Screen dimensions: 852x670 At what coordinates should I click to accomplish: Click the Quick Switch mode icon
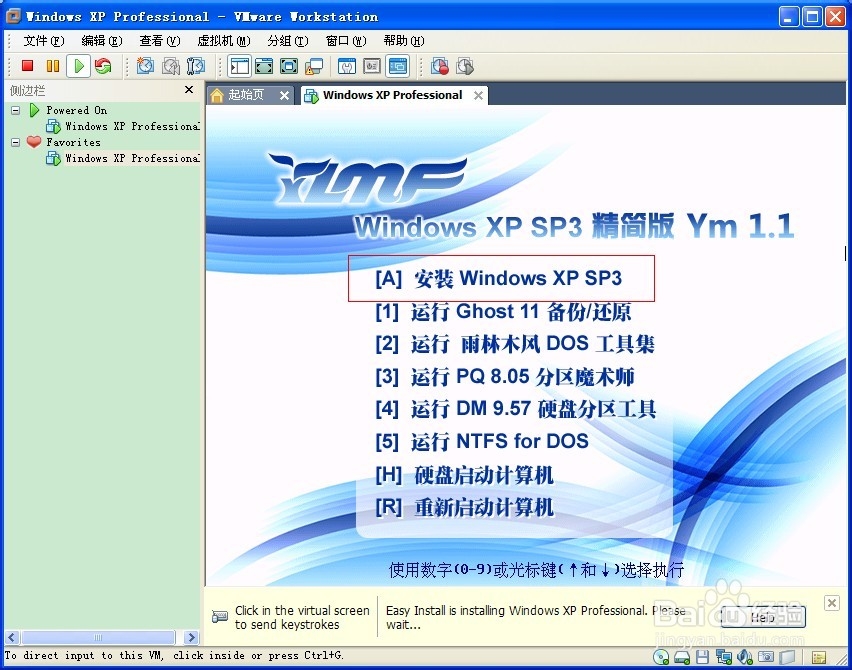[264, 66]
